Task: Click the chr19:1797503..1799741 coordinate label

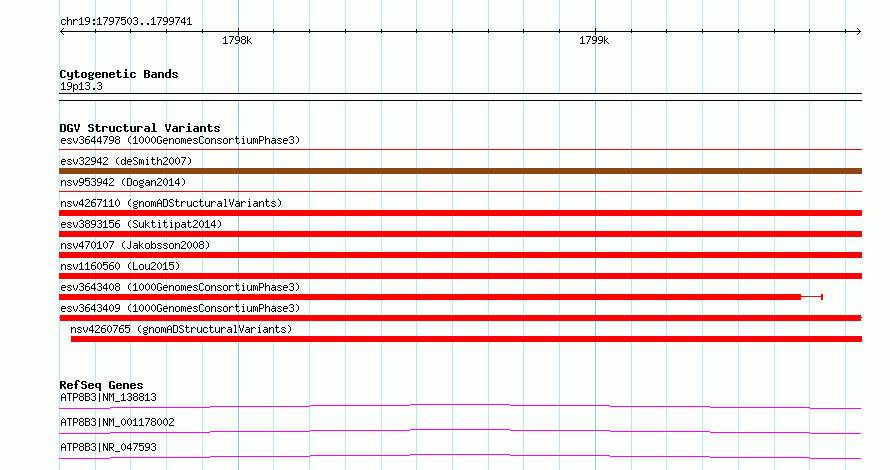Action: pyautogui.click(x=126, y=22)
